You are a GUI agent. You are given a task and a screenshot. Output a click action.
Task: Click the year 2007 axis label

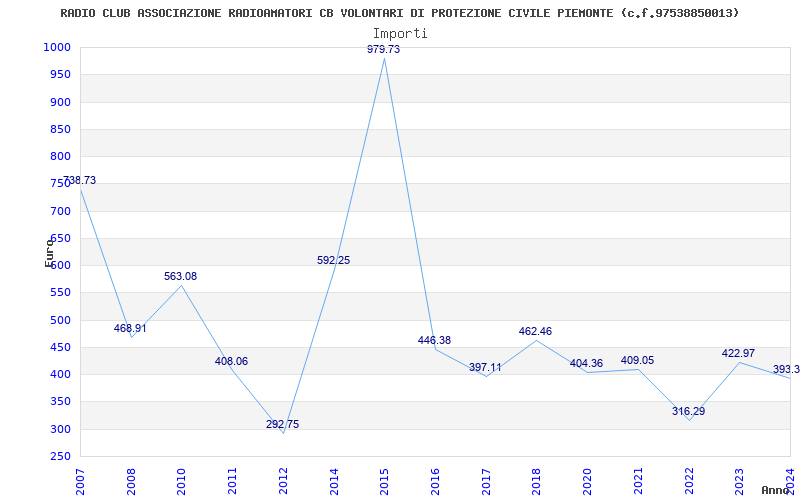click(81, 481)
